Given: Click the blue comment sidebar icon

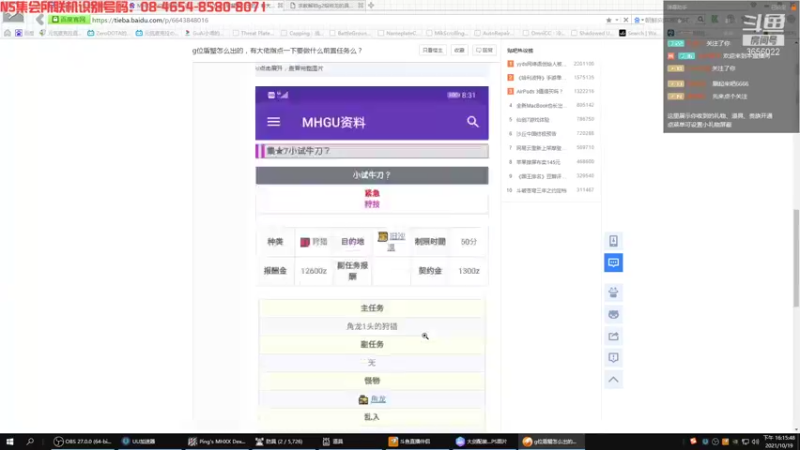Looking at the screenshot, I should [x=613, y=263].
